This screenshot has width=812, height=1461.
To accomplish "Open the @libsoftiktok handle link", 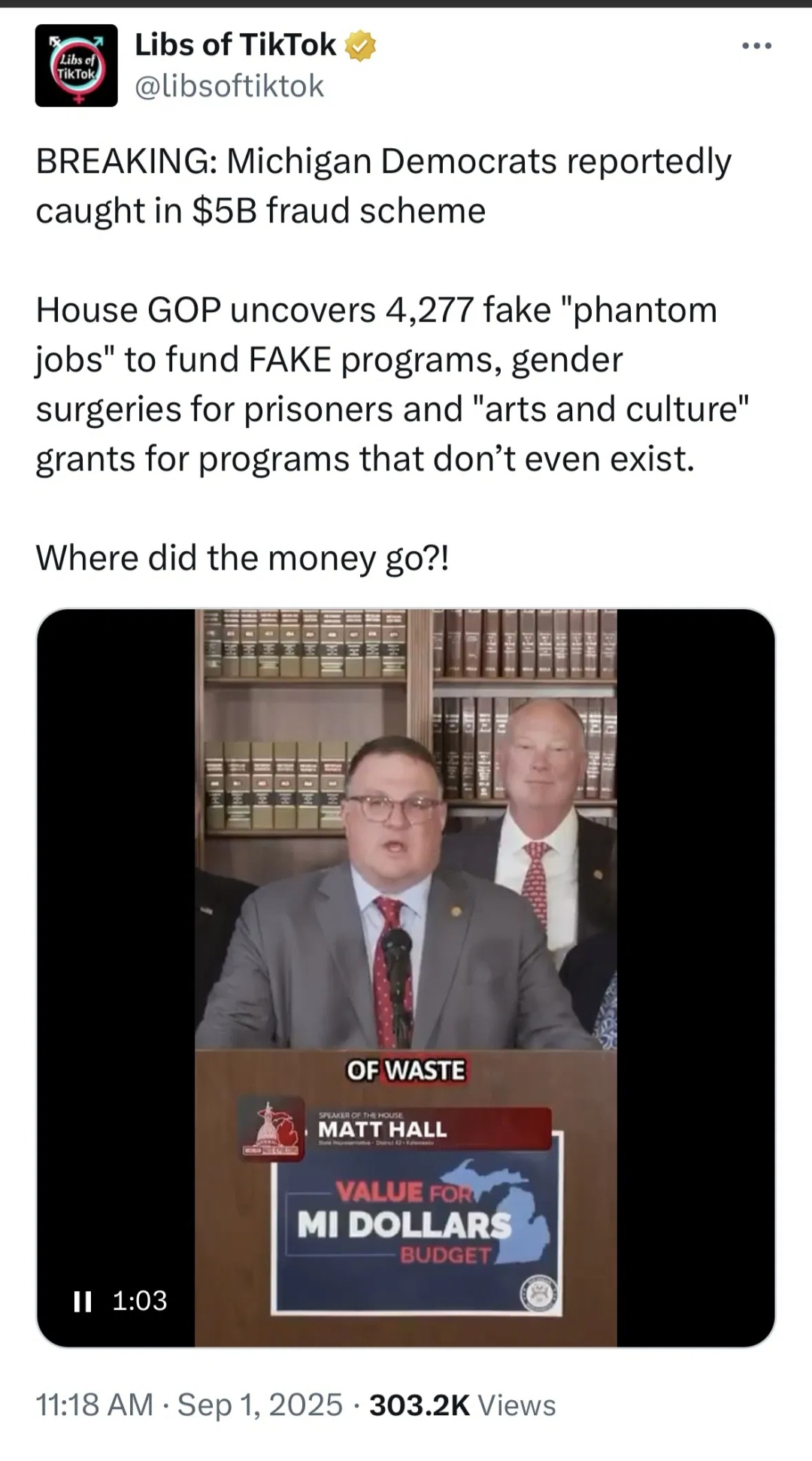I will [x=229, y=86].
